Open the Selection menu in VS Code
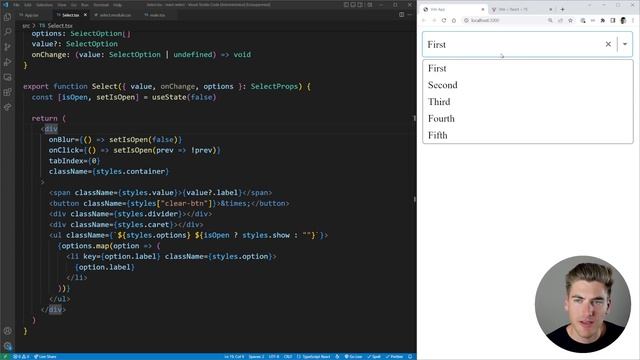The image size is (640, 360). [44, 5]
